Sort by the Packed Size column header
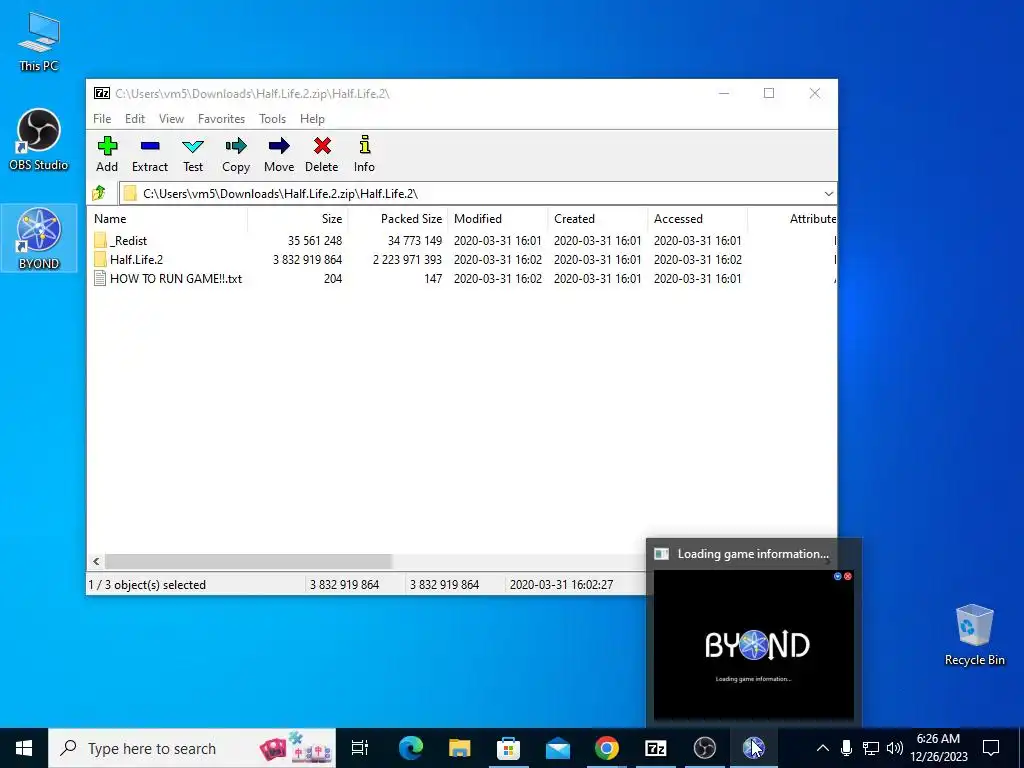 398,219
